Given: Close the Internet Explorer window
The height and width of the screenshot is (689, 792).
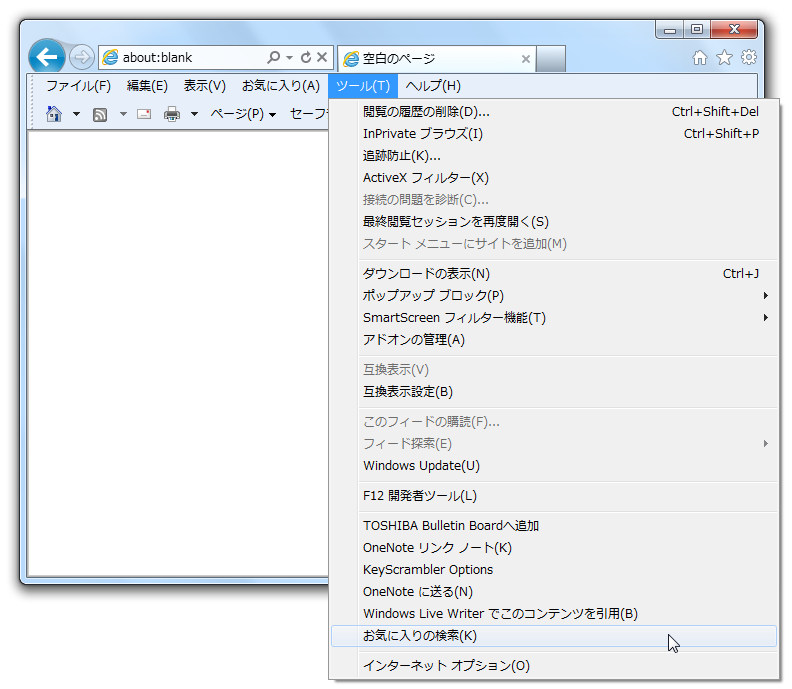Looking at the screenshot, I should click(734, 29).
